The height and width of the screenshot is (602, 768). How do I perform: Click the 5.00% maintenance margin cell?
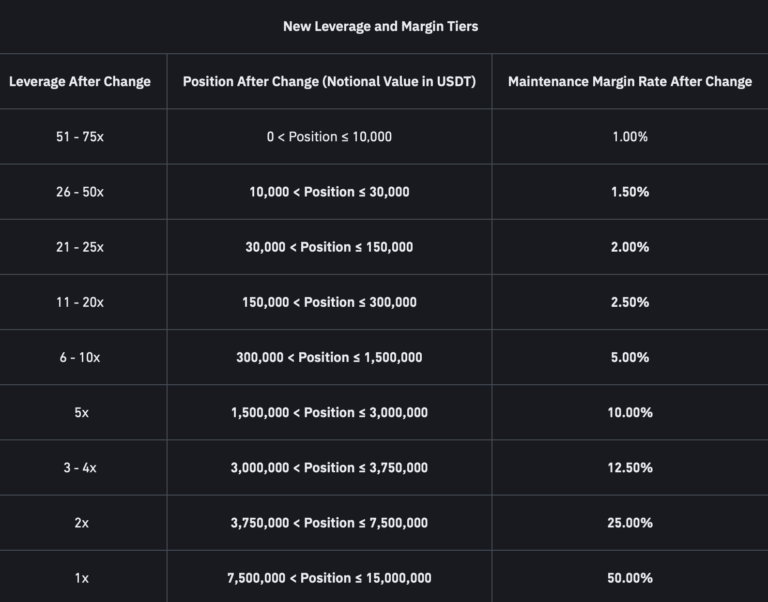coord(630,357)
